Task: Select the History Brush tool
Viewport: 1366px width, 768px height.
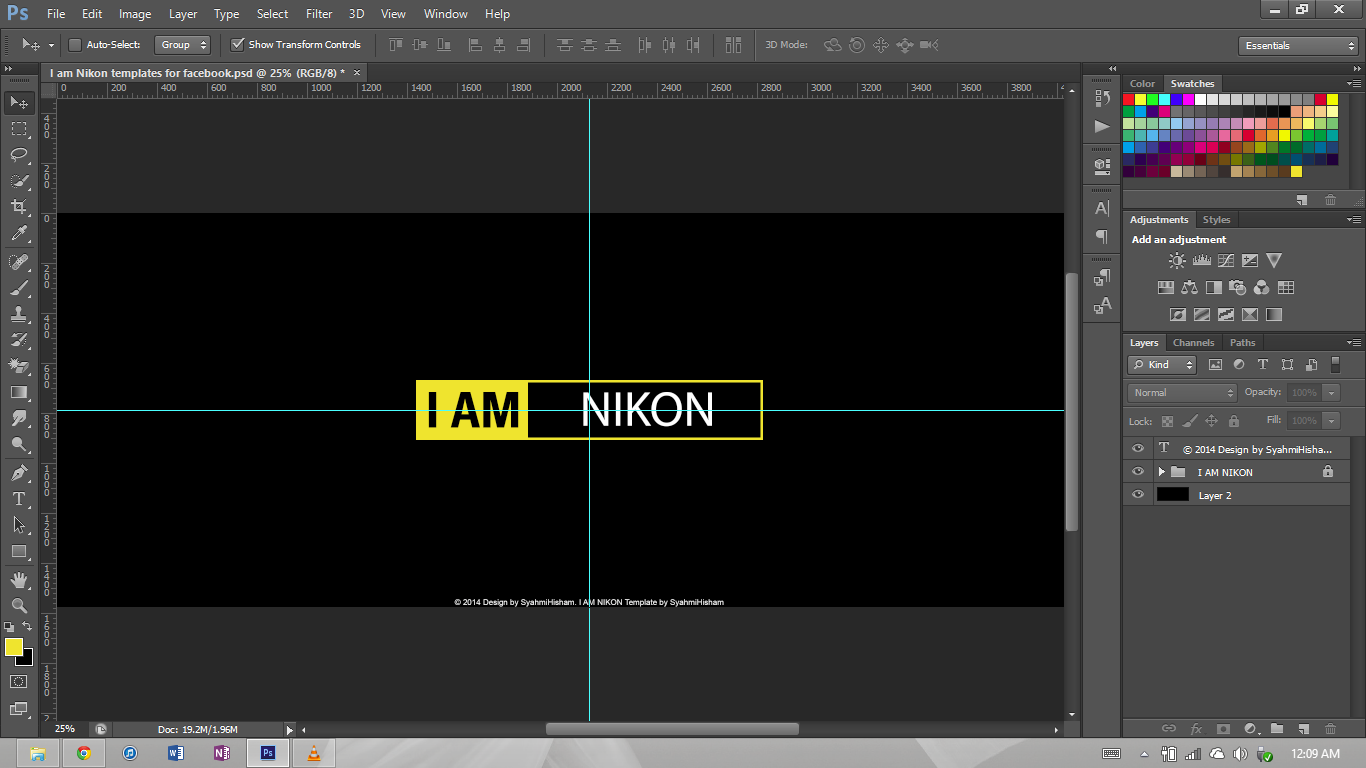Action: (x=19, y=340)
